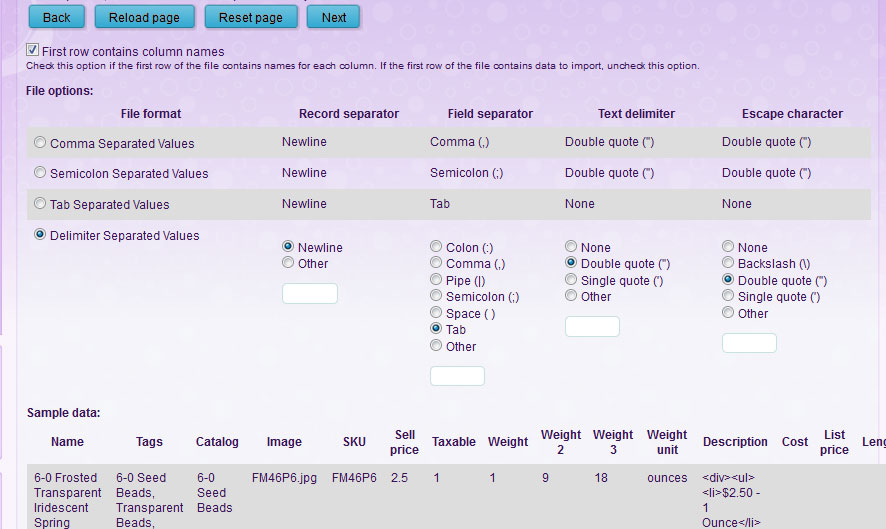This screenshot has height=529, width=886.
Task: Focus the custom field separator input box
Action: 457,376
